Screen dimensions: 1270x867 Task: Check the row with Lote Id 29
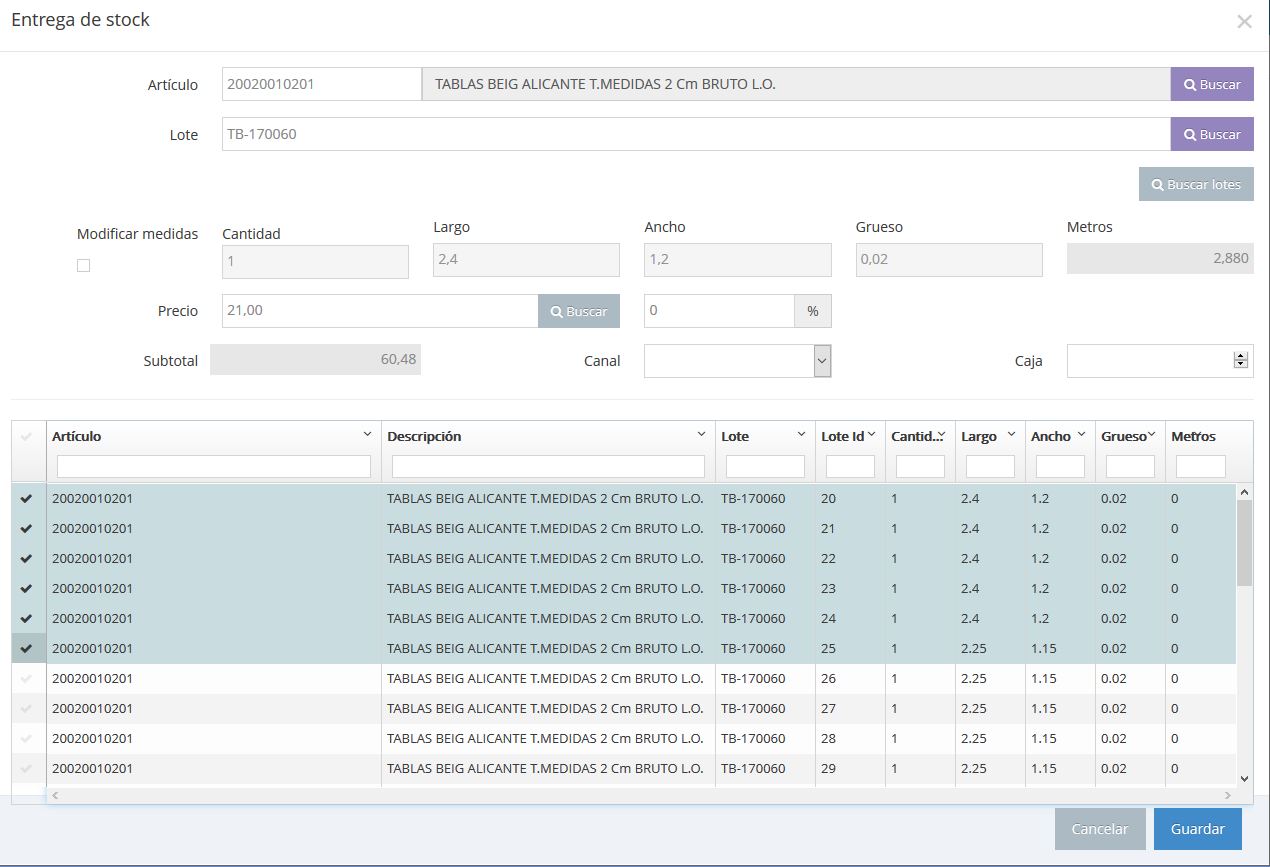(x=27, y=768)
